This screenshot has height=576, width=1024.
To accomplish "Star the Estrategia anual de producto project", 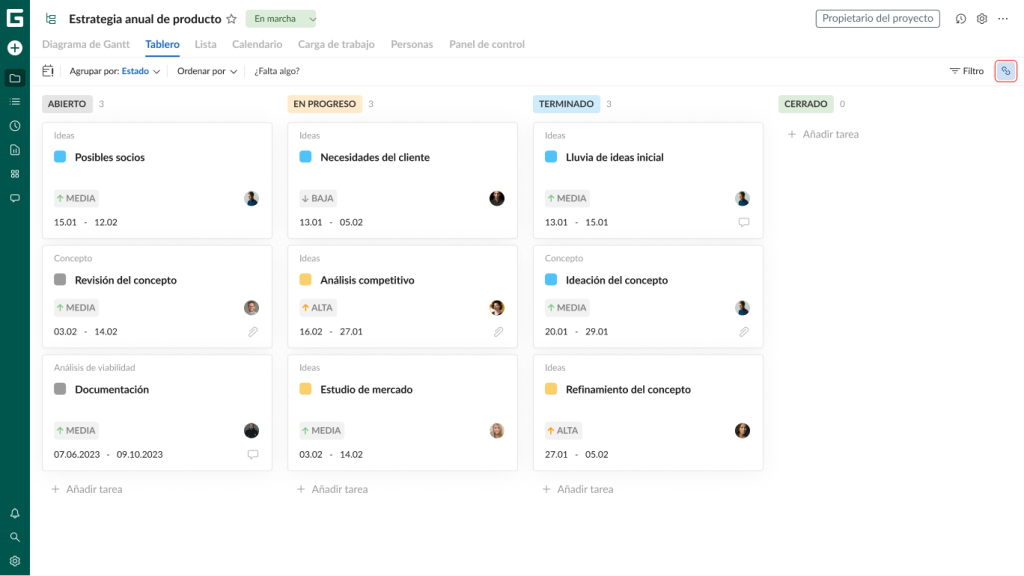I will 231,19.
